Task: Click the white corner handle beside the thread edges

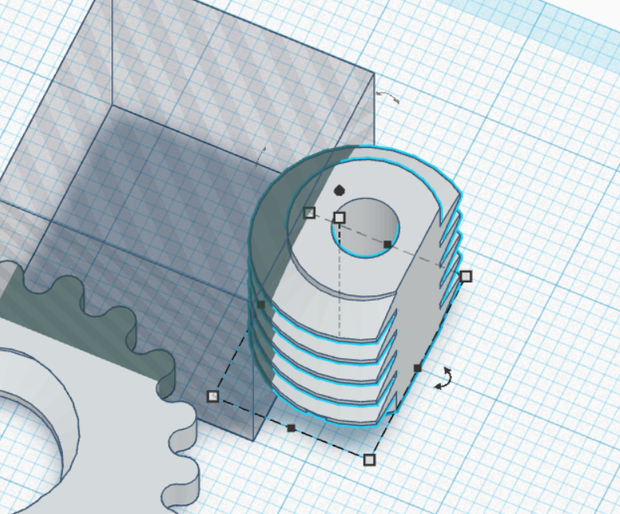Action: (466, 276)
